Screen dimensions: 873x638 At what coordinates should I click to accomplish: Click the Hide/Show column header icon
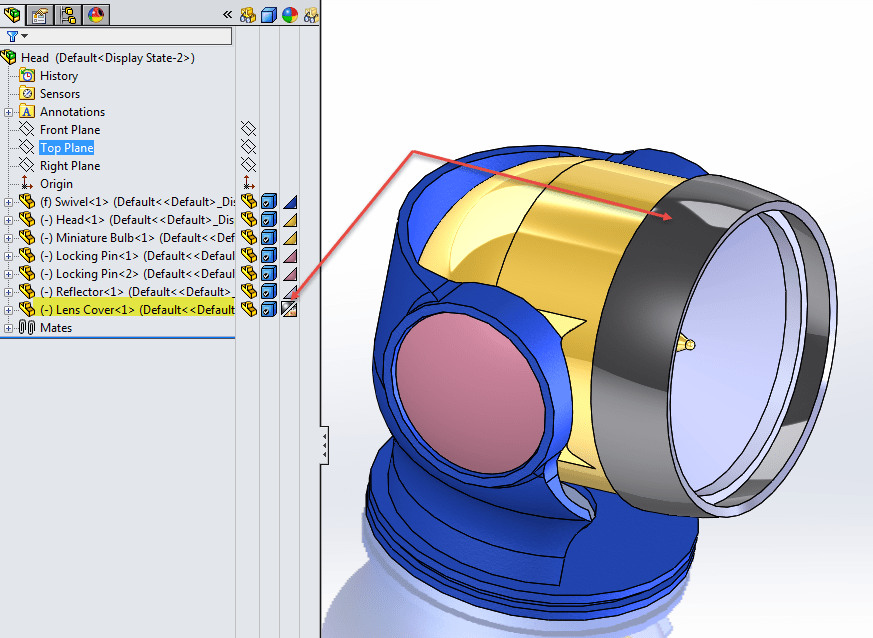click(x=248, y=15)
